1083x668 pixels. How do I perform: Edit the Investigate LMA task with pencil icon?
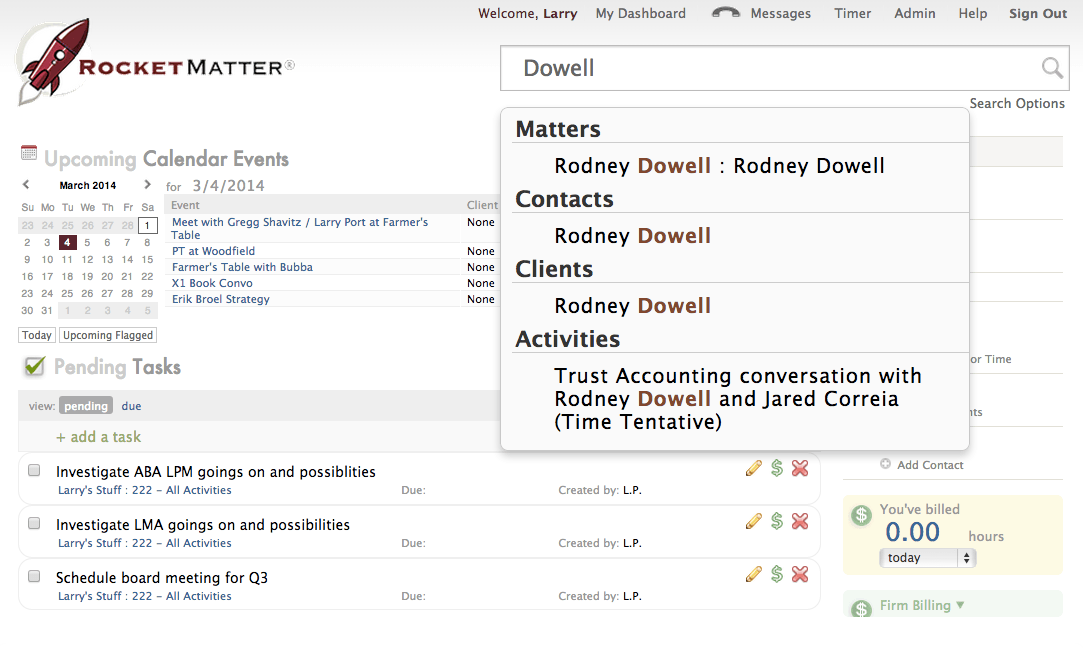754,522
